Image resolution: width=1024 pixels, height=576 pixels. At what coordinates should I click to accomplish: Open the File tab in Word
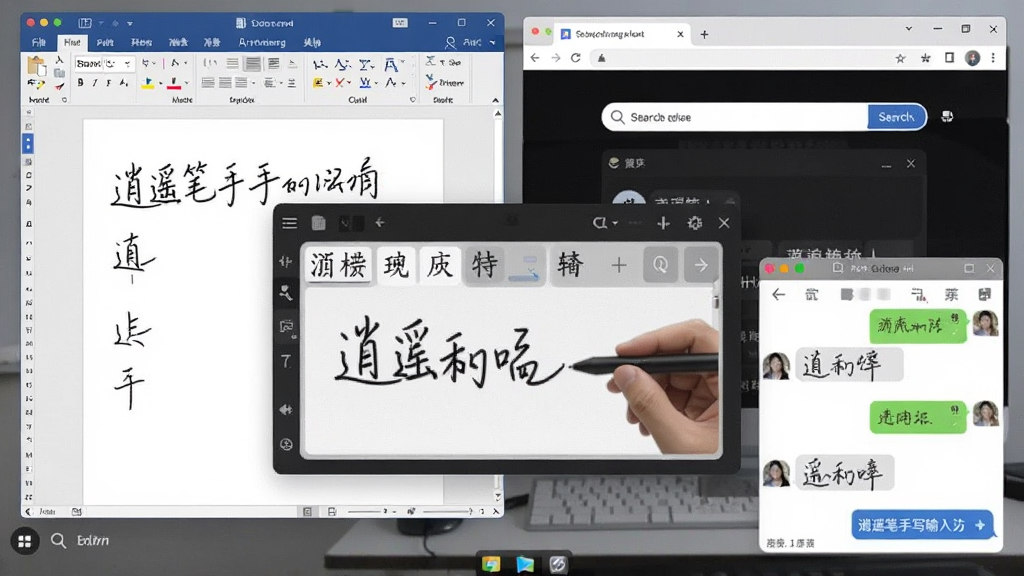pos(39,42)
